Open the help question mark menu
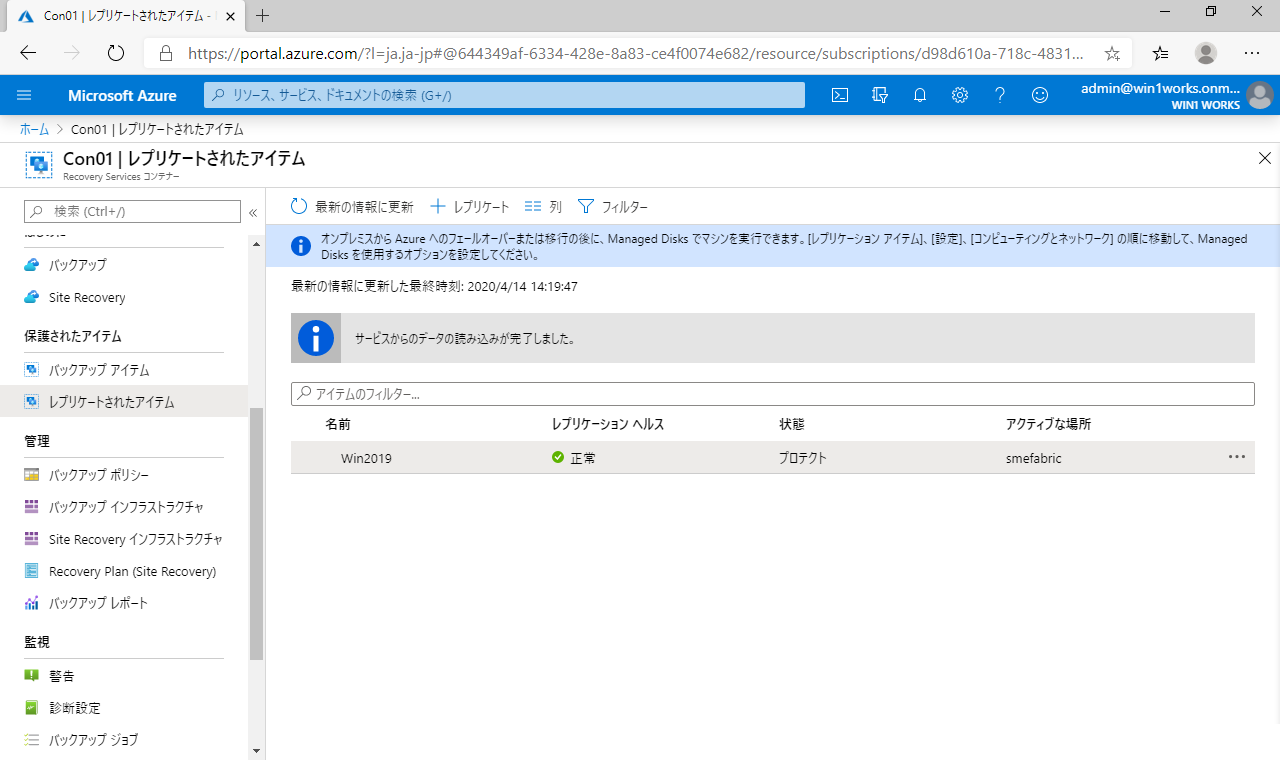1280x760 pixels. click(1000, 95)
